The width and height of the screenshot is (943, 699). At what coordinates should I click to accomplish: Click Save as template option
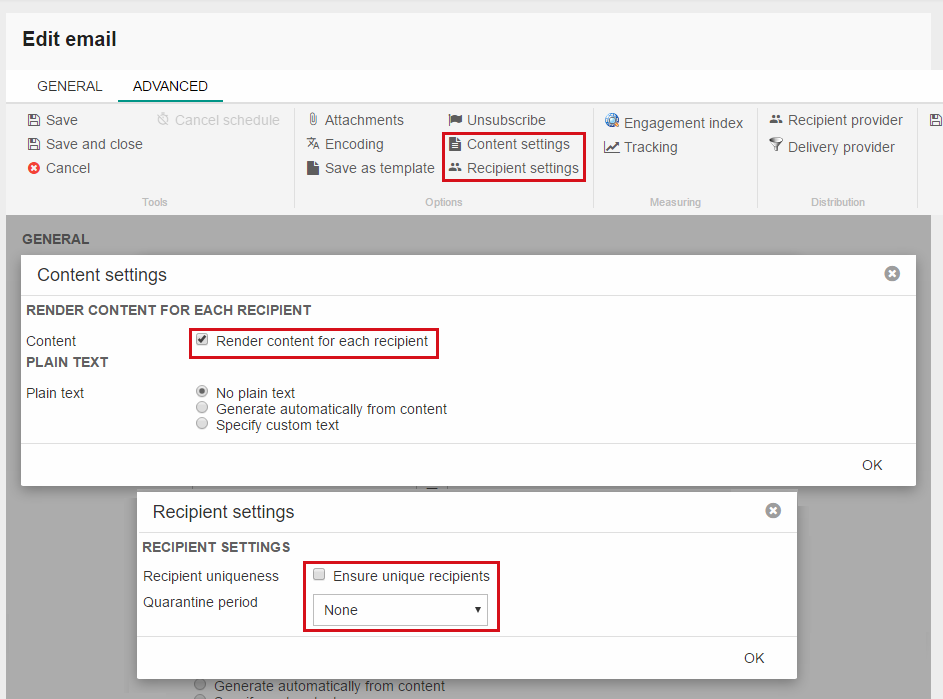[x=379, y=168]
